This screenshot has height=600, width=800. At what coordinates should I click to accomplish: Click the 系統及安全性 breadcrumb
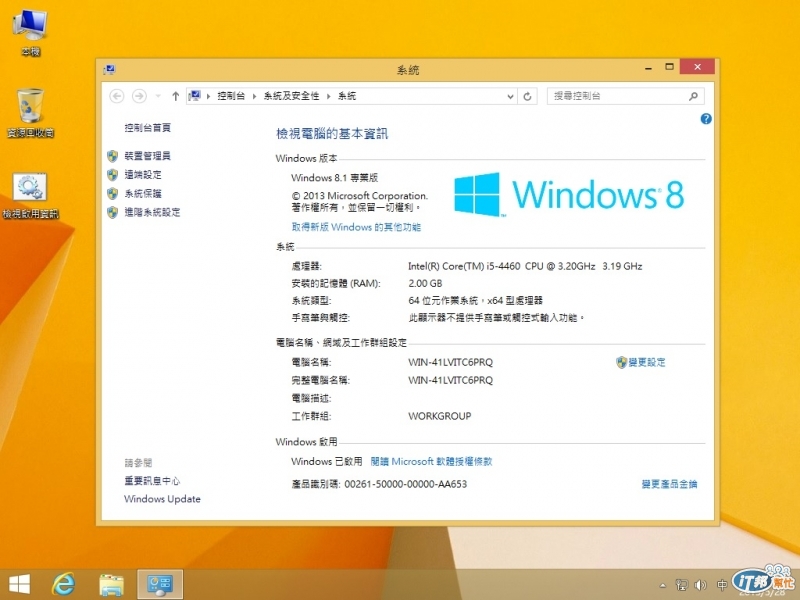[x=291, y=96]
